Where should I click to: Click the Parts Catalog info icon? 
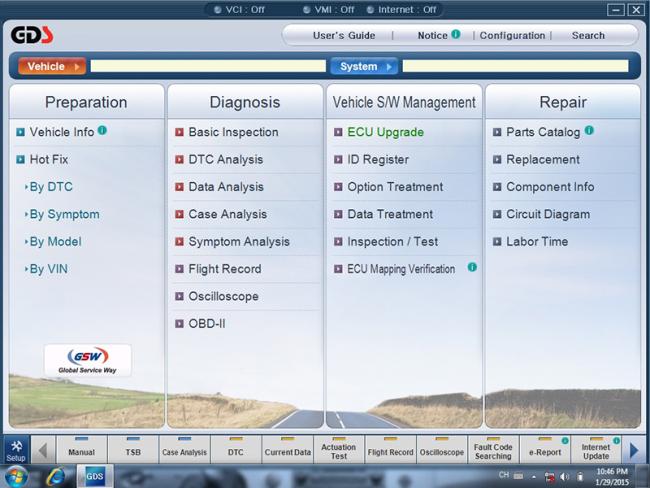589,131
